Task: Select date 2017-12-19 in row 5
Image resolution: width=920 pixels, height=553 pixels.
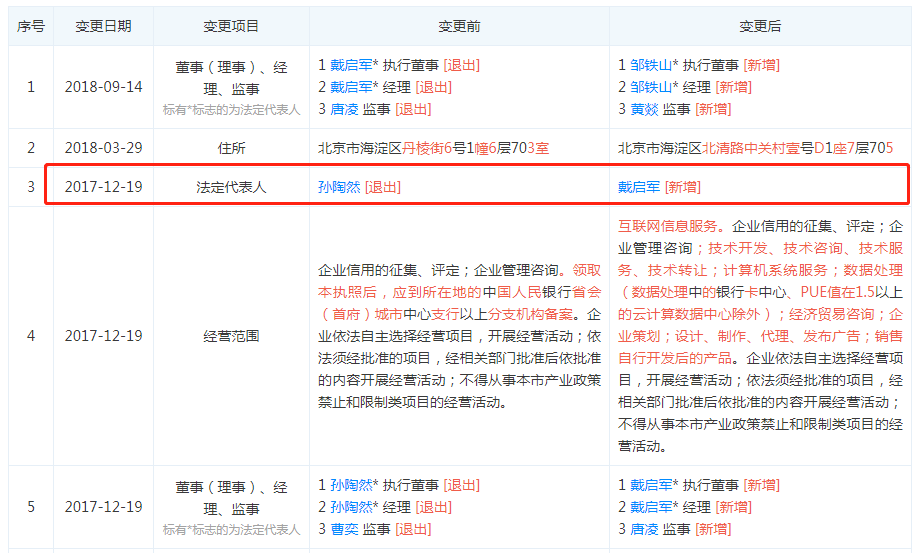Action: tap(103, 507)
